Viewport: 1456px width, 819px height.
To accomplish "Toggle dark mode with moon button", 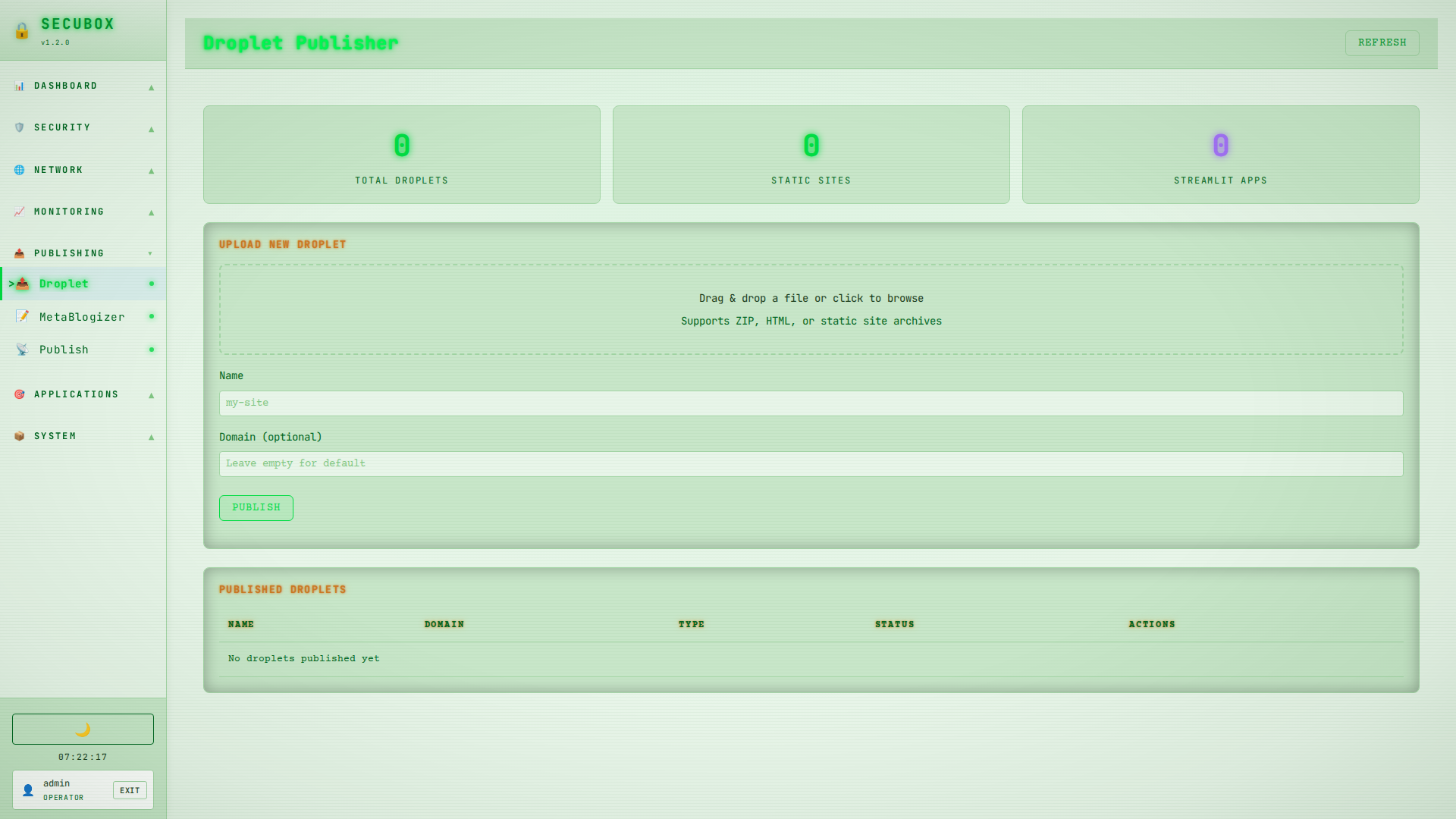I will [83, 729].
